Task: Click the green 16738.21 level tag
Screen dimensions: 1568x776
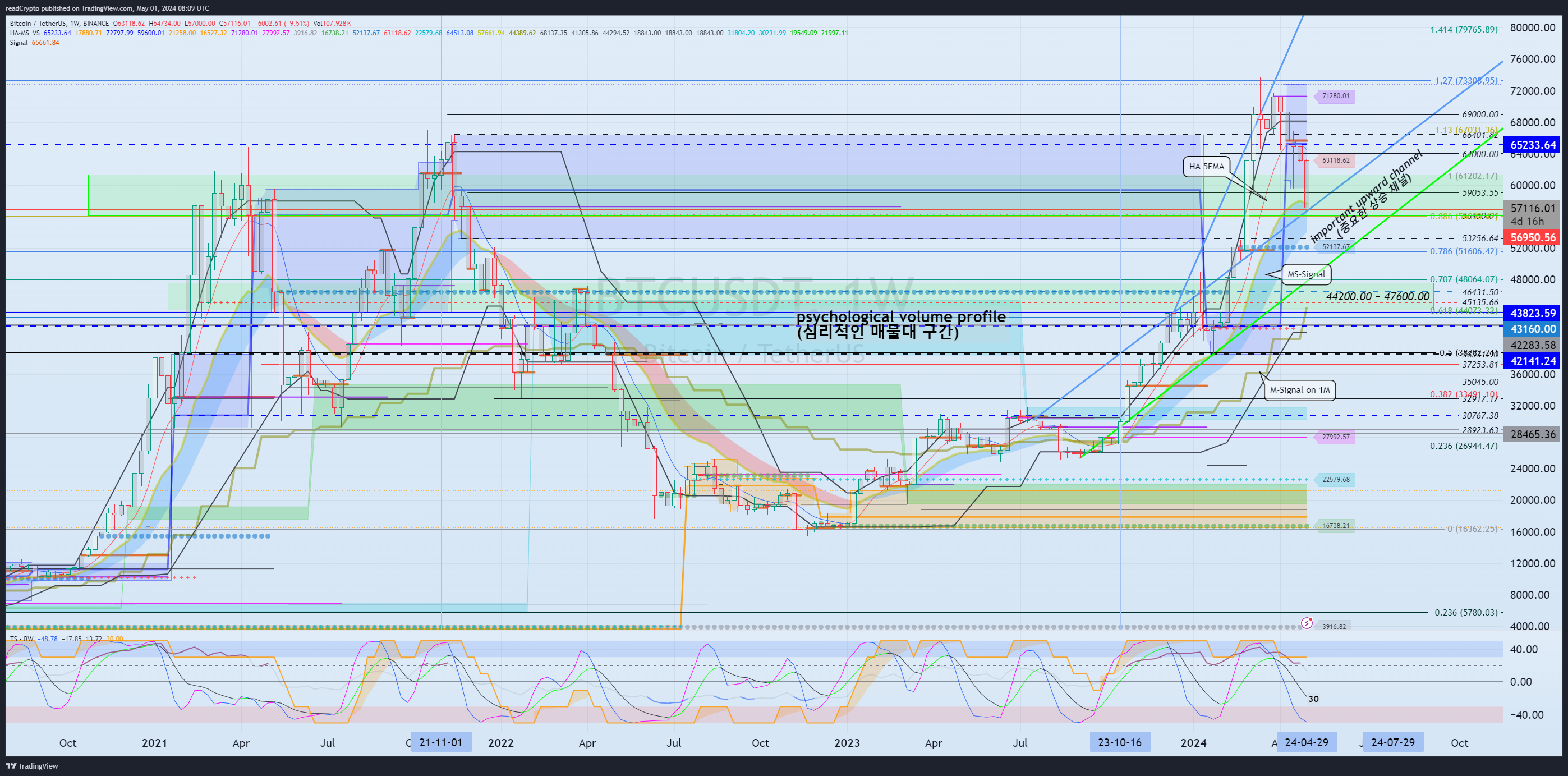Action: point(1335,526)
